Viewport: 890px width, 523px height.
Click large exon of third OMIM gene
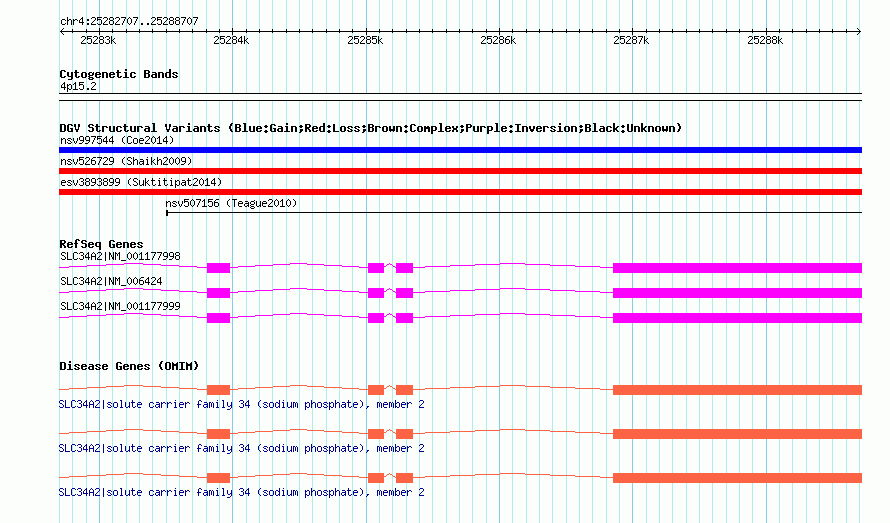[737, 478]
